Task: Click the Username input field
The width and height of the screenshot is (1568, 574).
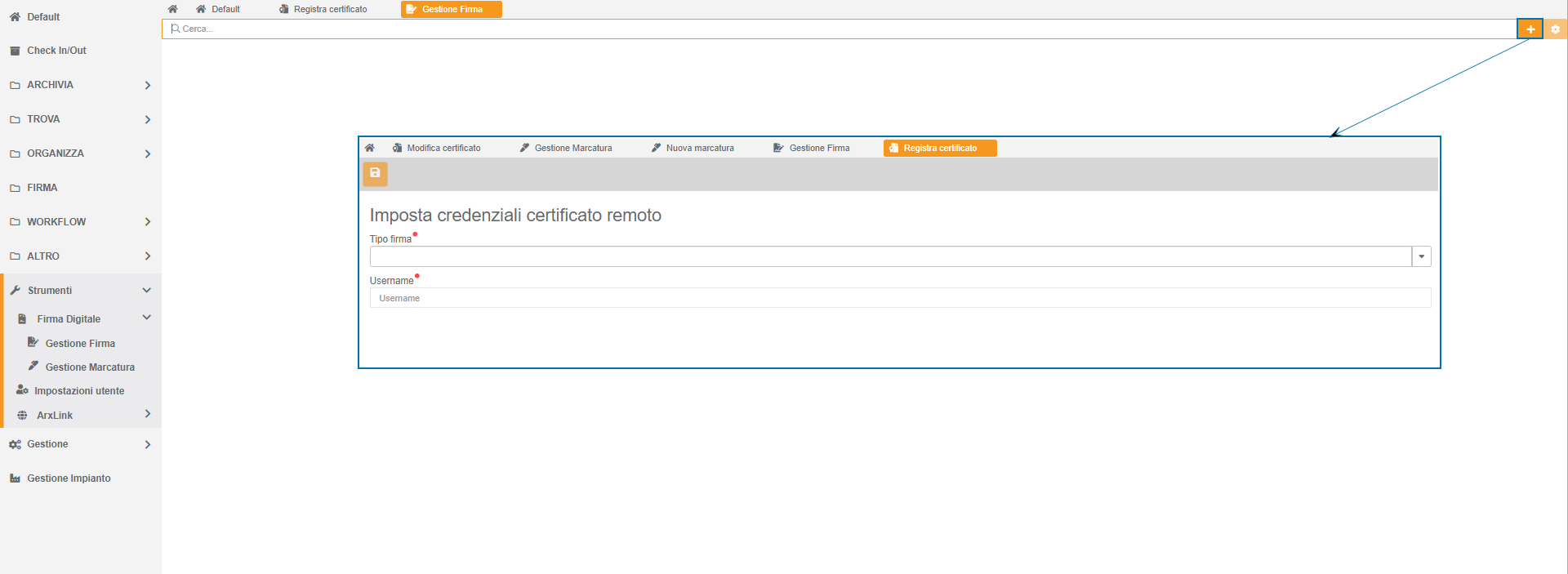Action: coord(900,298)
